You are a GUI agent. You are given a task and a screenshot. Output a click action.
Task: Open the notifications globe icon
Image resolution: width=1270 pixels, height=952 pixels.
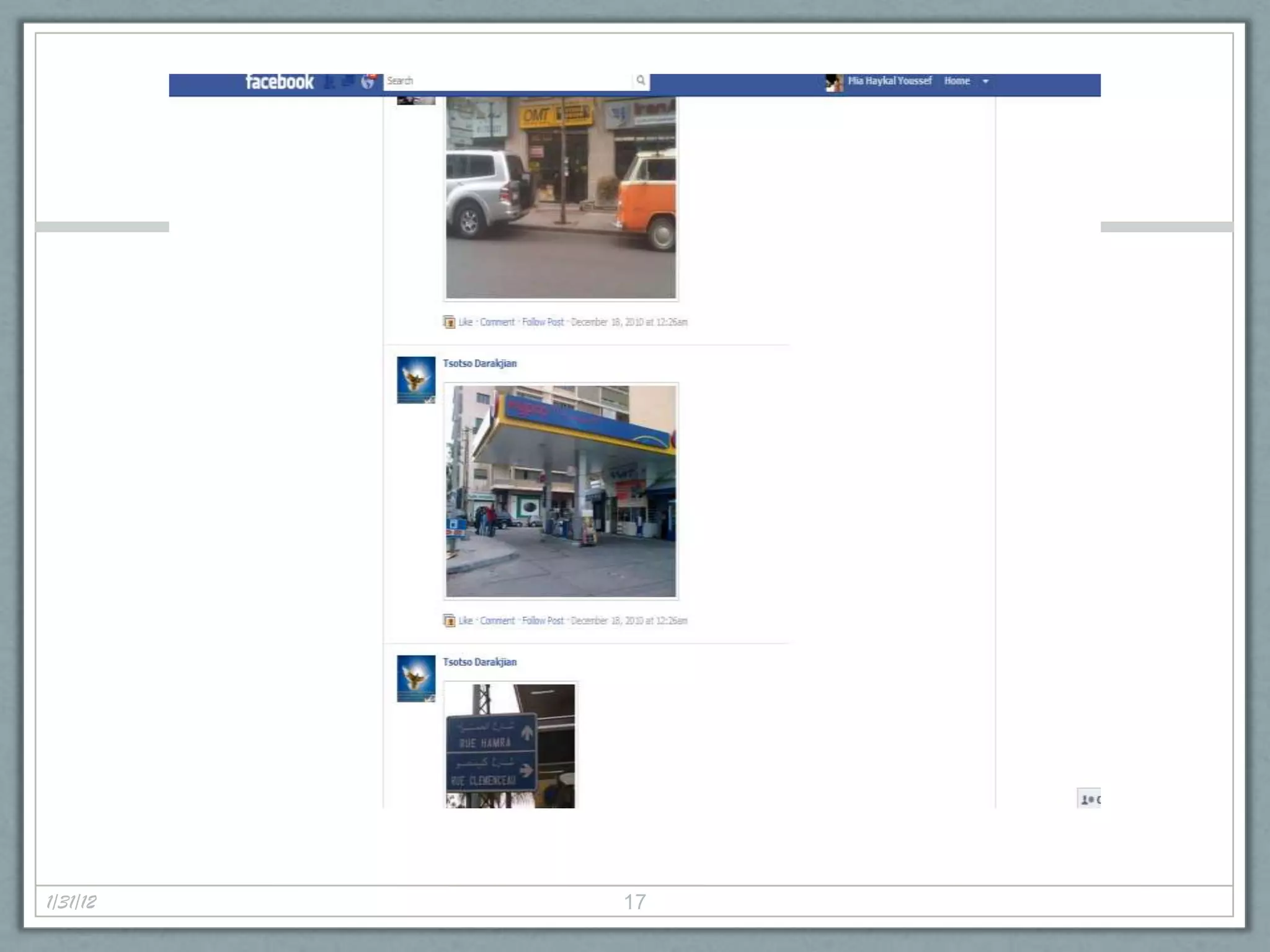368,82
